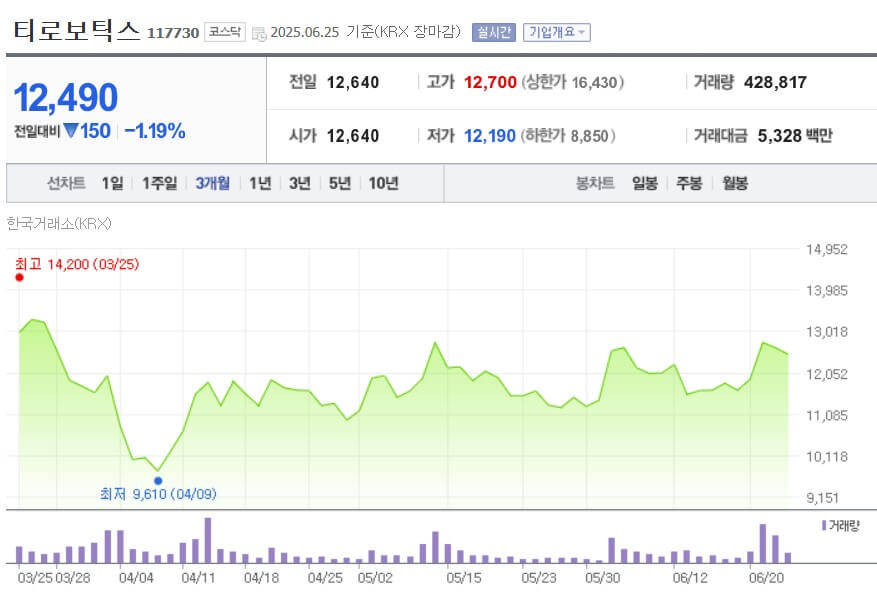Click the 9,151 price axis label
This screenshot has width=877, height=594.
[823, 498]
